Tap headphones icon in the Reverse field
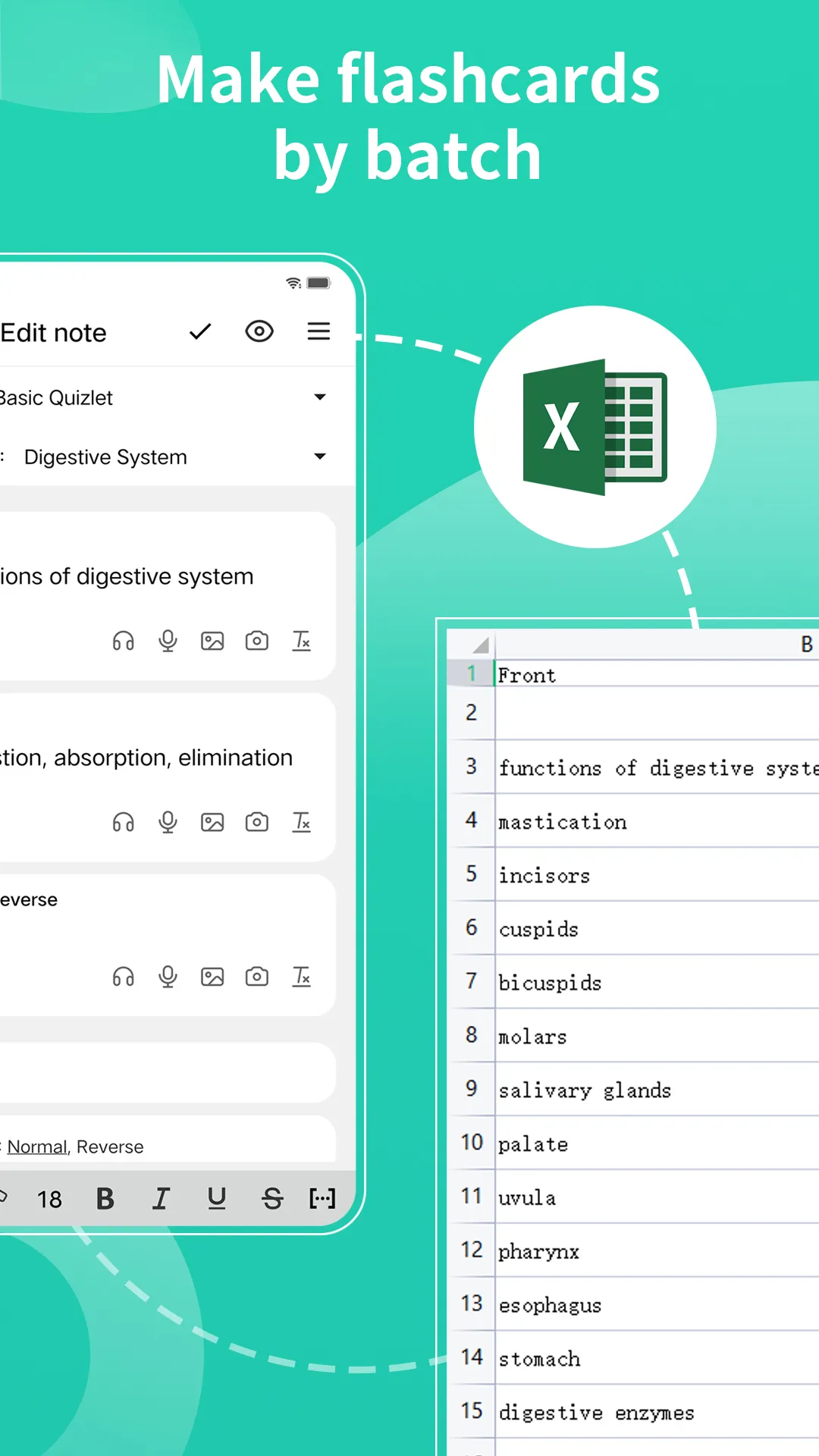Screen dimensions: 819x1456 point(124,976)
